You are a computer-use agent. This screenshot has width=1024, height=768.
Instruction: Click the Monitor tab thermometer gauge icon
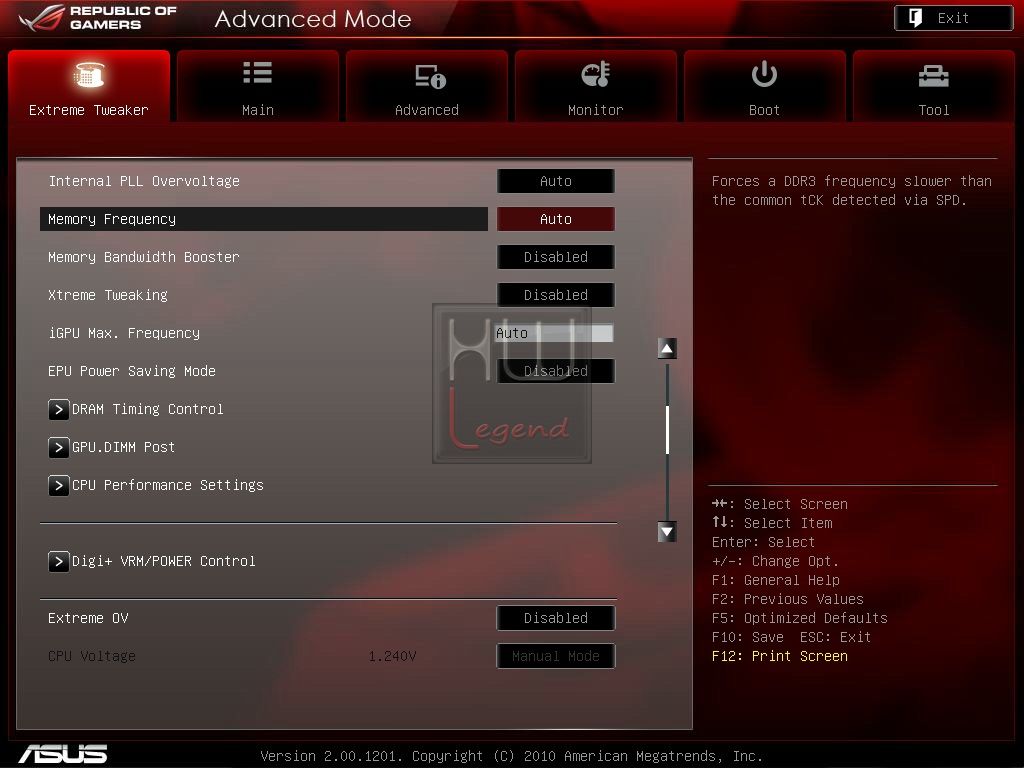(x=596, y=74)
